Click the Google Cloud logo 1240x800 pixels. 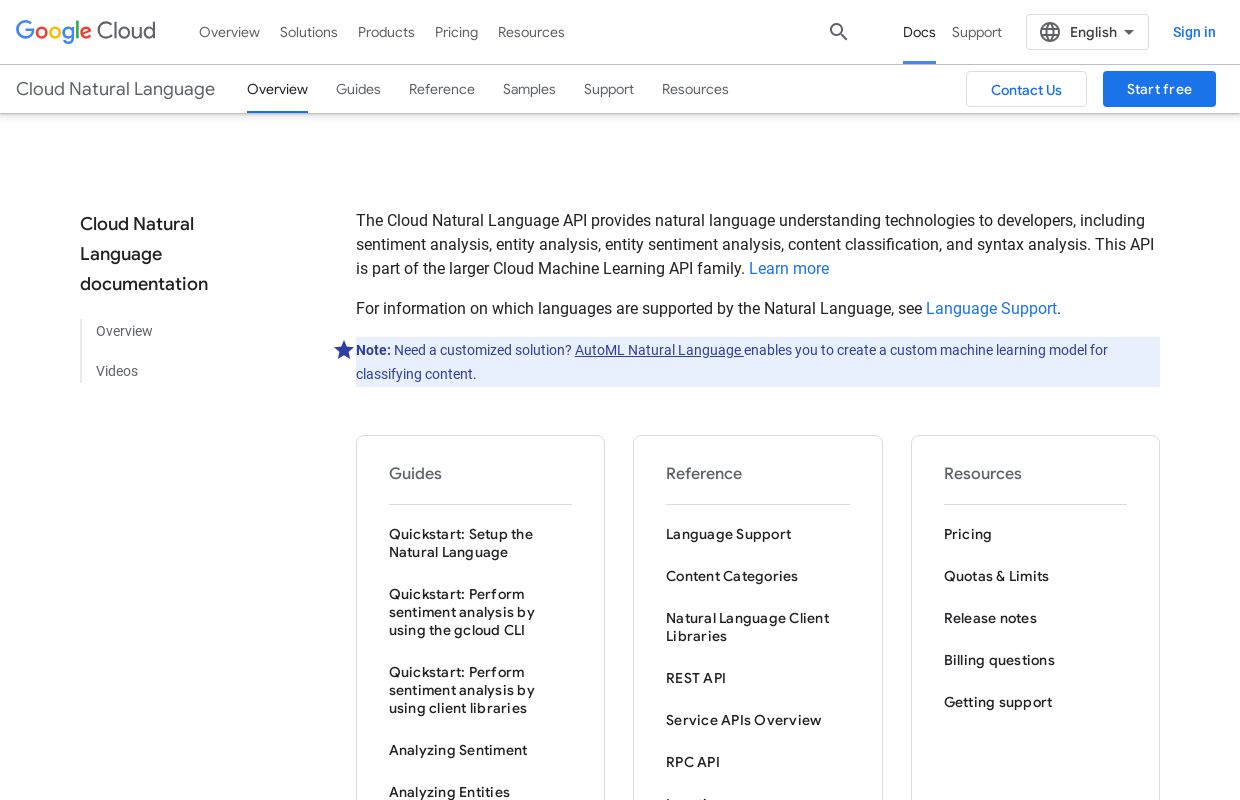tap(86, 32)
